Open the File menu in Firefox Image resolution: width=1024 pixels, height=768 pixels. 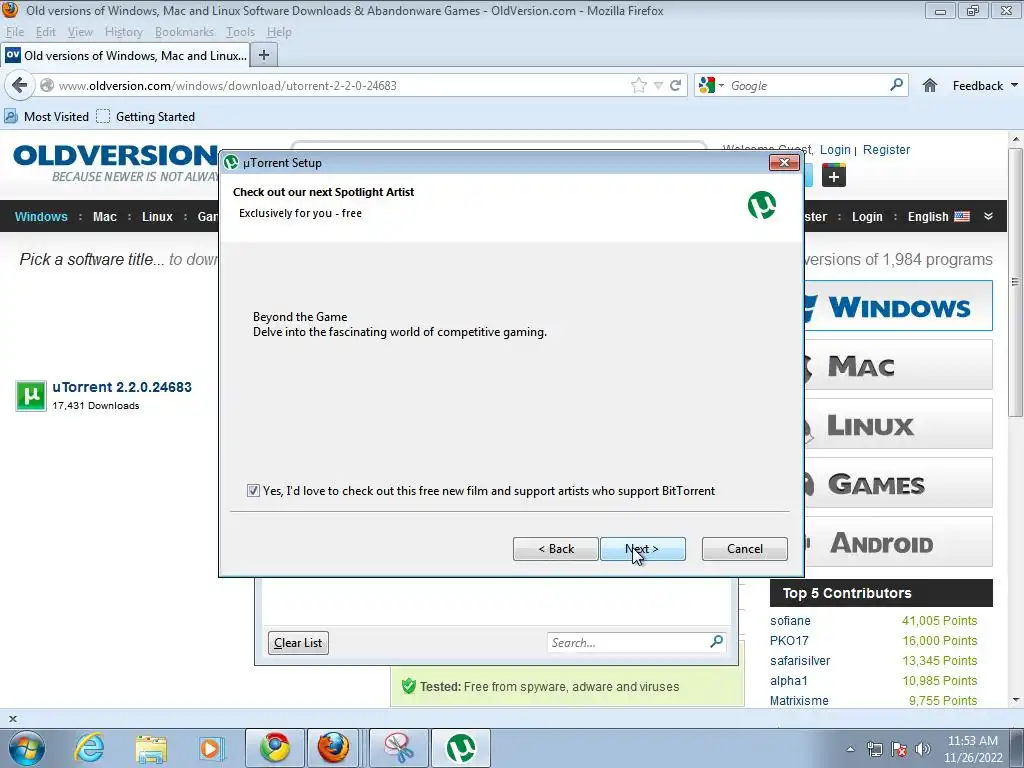pos(14,32)
